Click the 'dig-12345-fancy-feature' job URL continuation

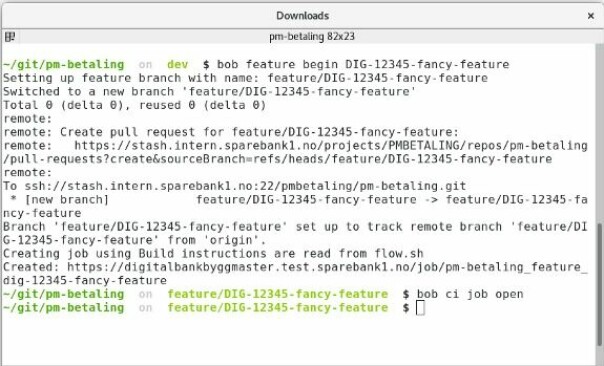(85, 280)
